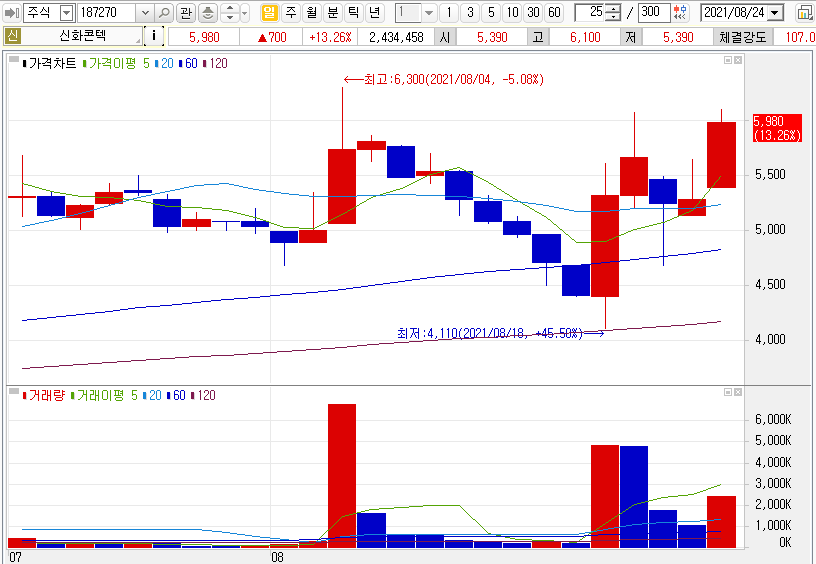Select the 일 daily chart period

[269, 12]
